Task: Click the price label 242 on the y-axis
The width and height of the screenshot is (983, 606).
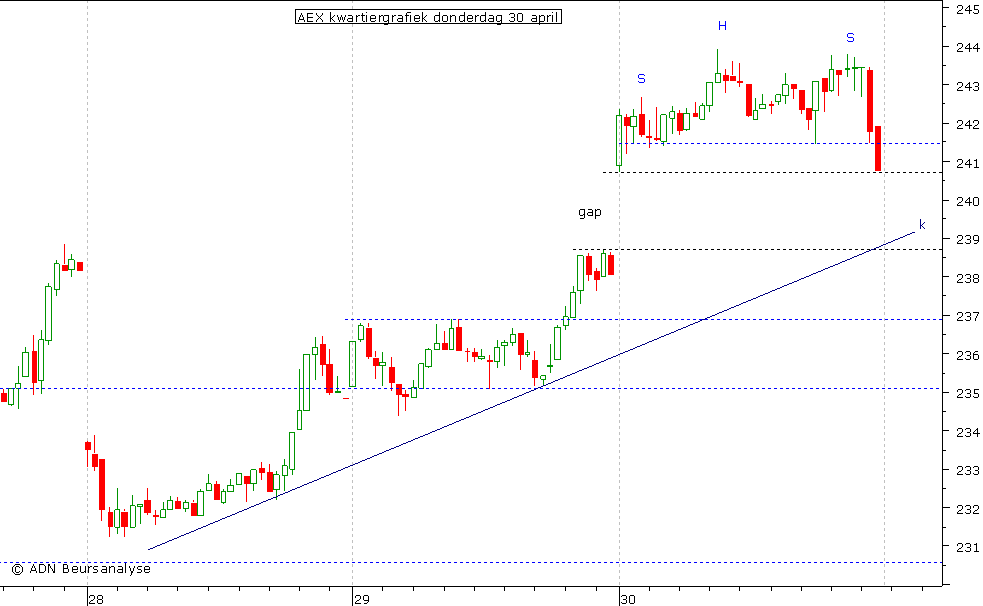Action: pos(968,125)
